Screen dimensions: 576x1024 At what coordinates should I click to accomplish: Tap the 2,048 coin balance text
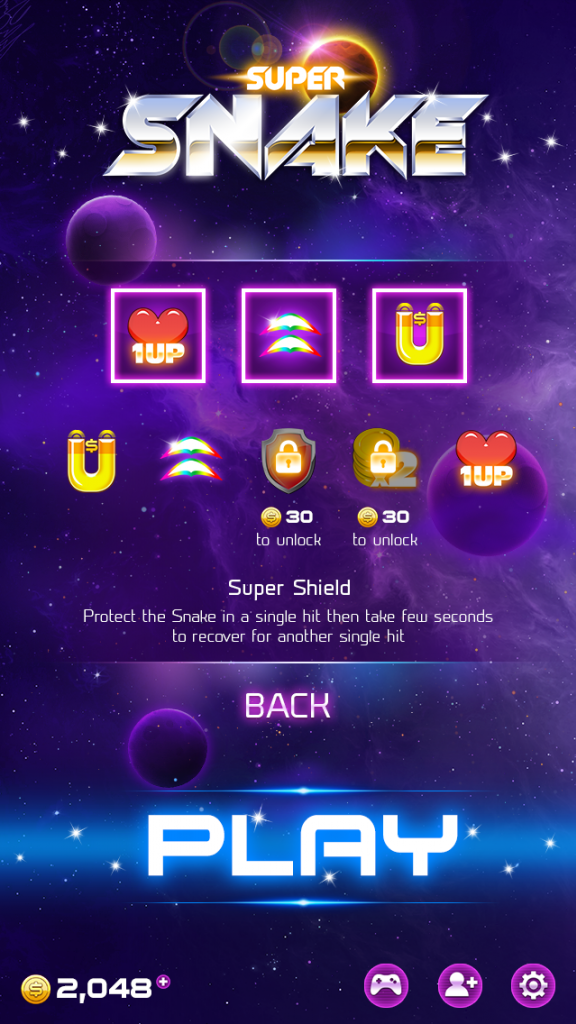[104, 989]
